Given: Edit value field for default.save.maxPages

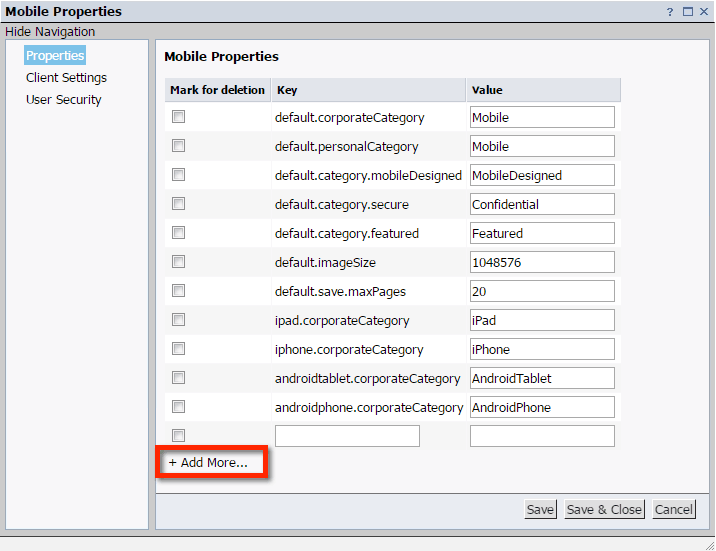Looking at the screenshot, I should (542, 291).
